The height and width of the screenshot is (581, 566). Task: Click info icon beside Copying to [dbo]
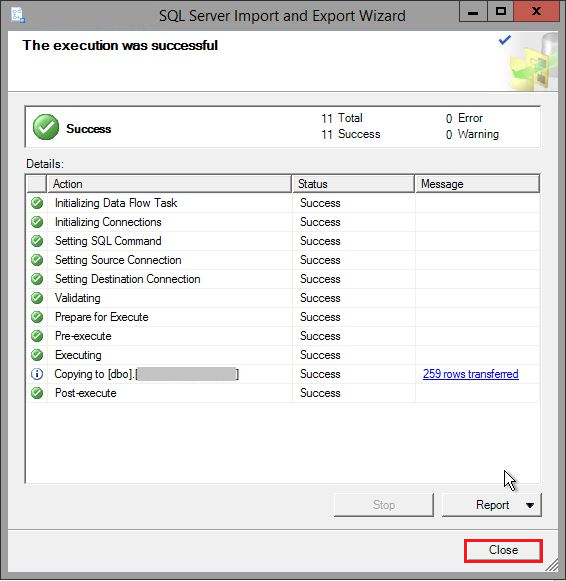pos(37,374)
